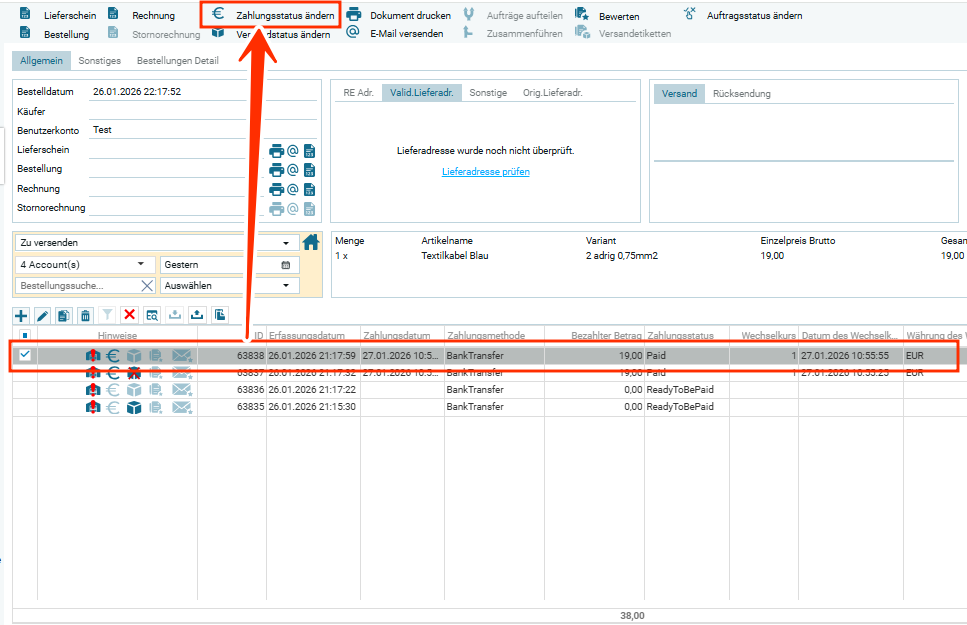Click the trash bin delete icon

(x=86, y=315)
